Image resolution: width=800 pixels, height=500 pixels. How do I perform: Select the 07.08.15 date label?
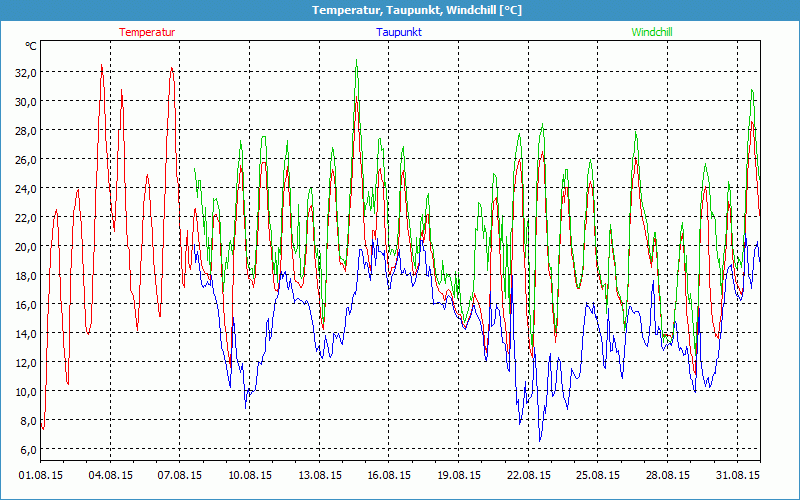click(181, 475)
